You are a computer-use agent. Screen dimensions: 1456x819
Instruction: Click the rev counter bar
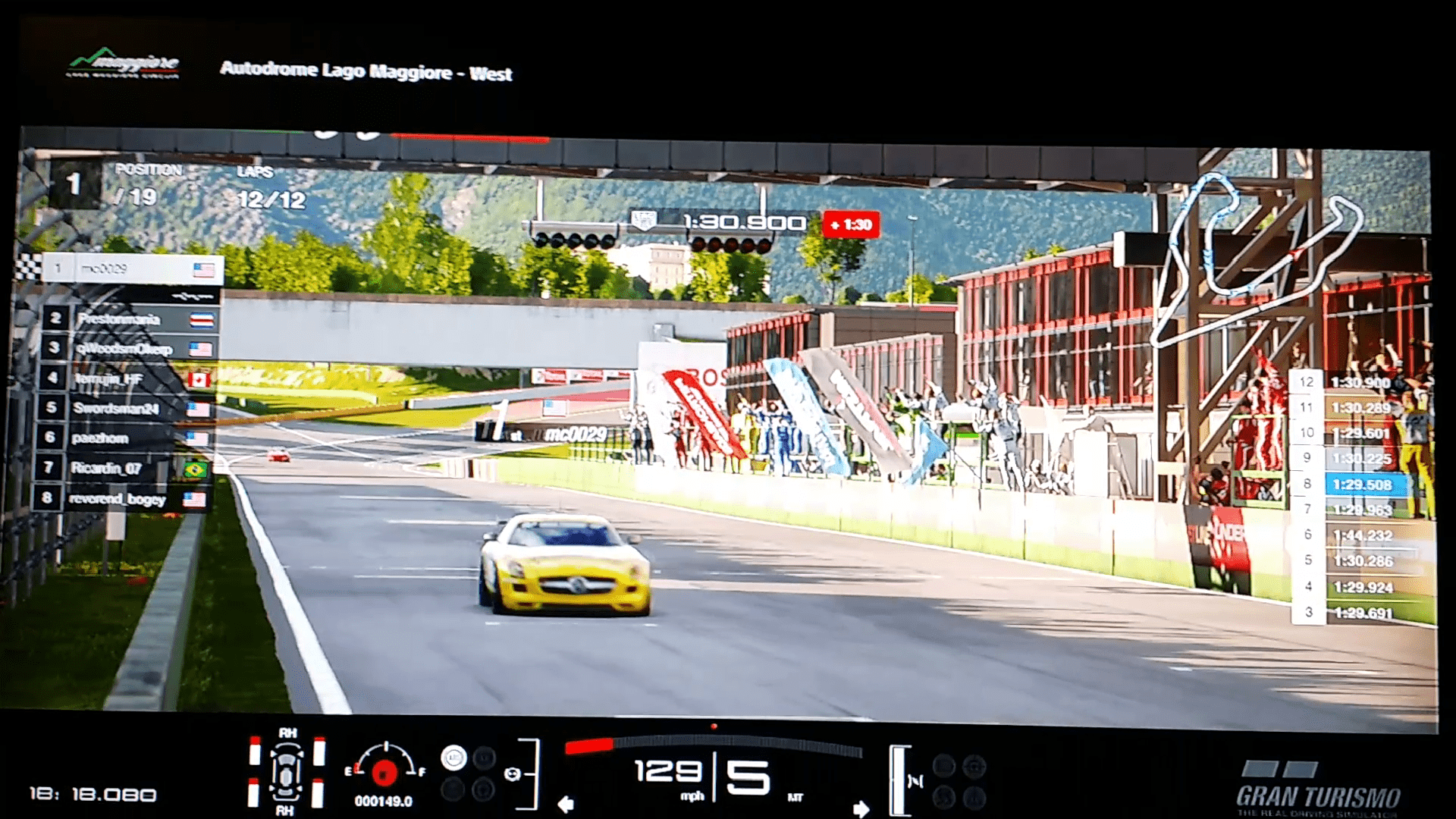tap(714, 745)
